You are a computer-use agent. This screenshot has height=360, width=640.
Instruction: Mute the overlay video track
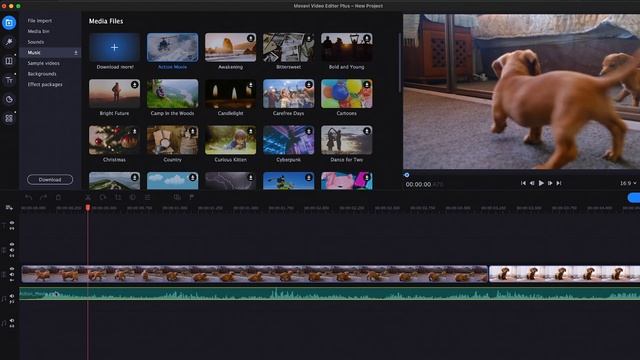point(12,250)
